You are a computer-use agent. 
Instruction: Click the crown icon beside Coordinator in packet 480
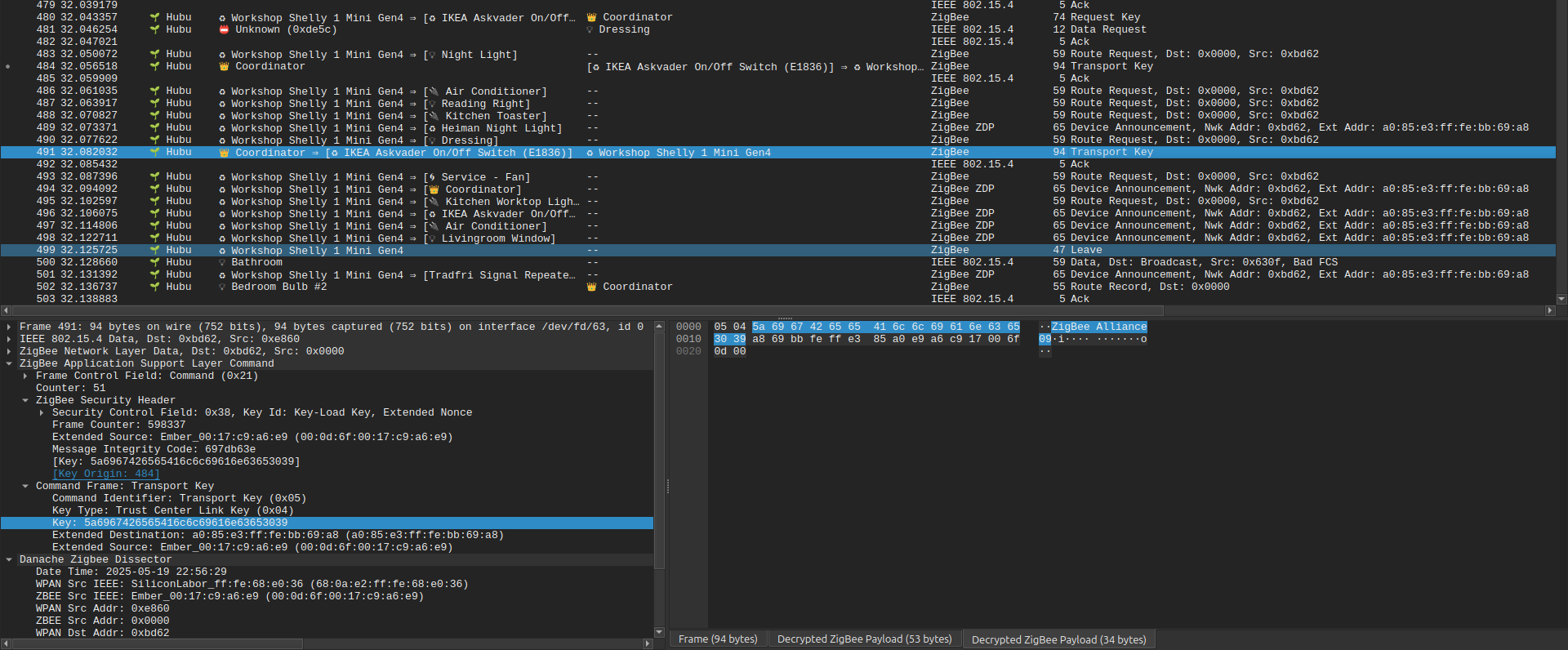[591, 17]
